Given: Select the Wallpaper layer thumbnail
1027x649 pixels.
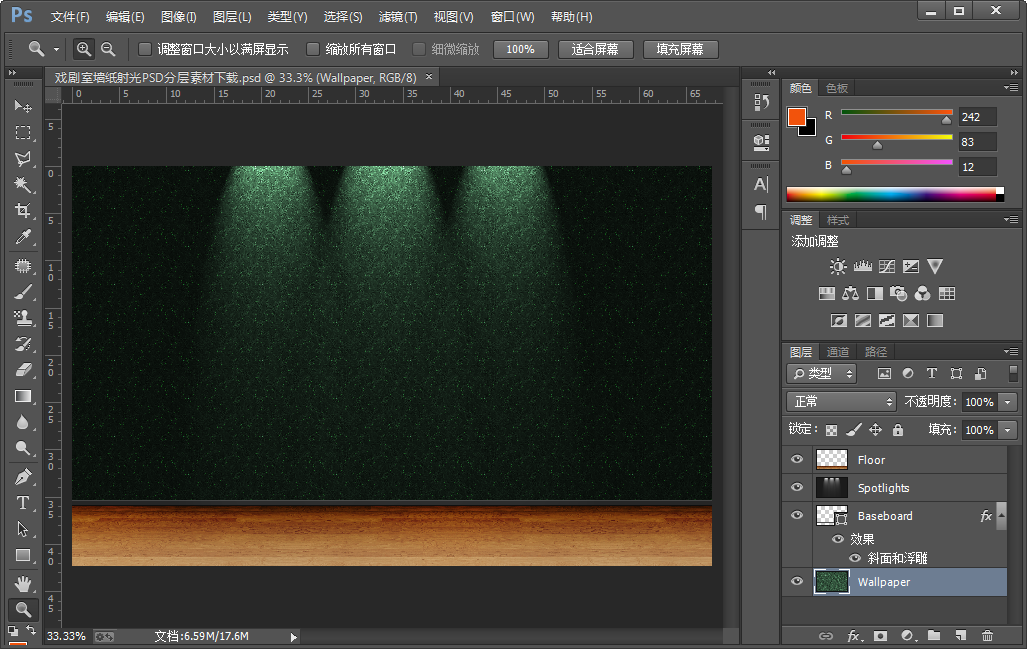Looking at the screenshot, I should point(832,582).
